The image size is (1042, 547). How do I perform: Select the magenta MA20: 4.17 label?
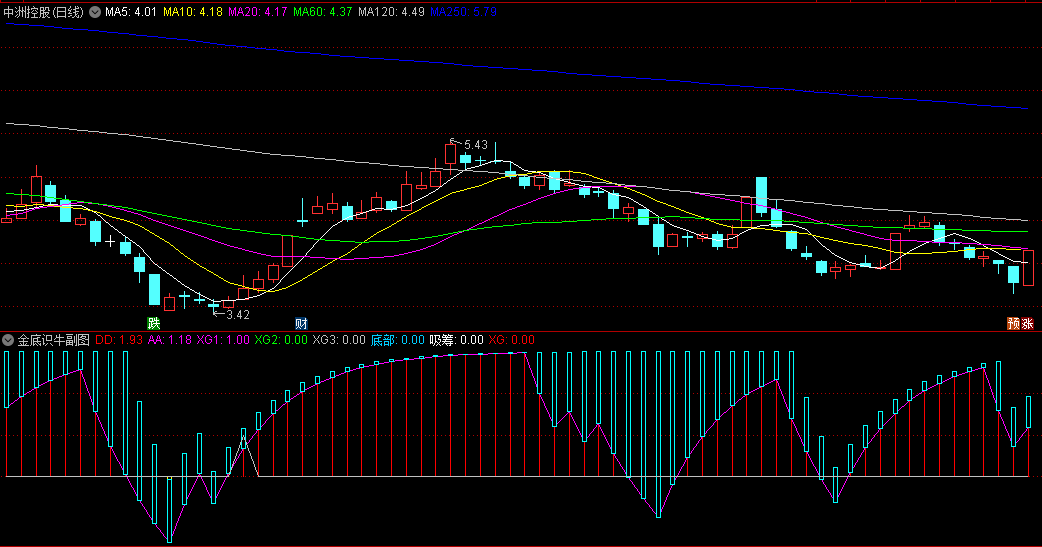pos(258,12)
